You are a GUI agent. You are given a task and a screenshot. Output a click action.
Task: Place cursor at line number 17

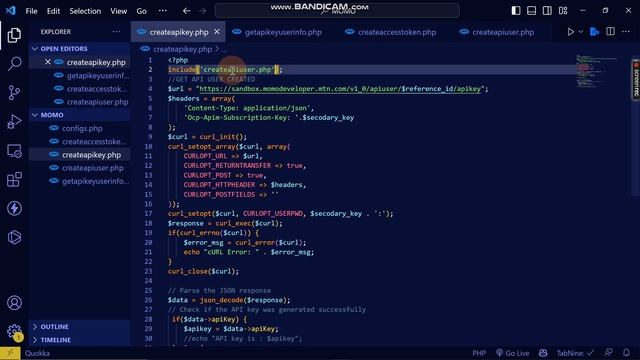149,213
